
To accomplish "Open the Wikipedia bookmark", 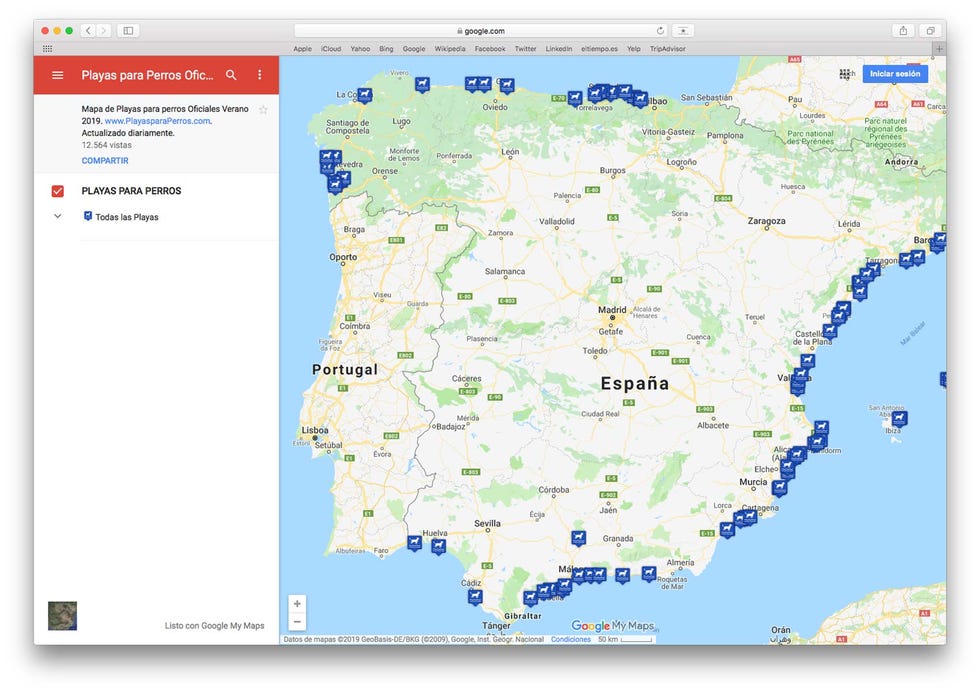I will [x=450, y=49].
